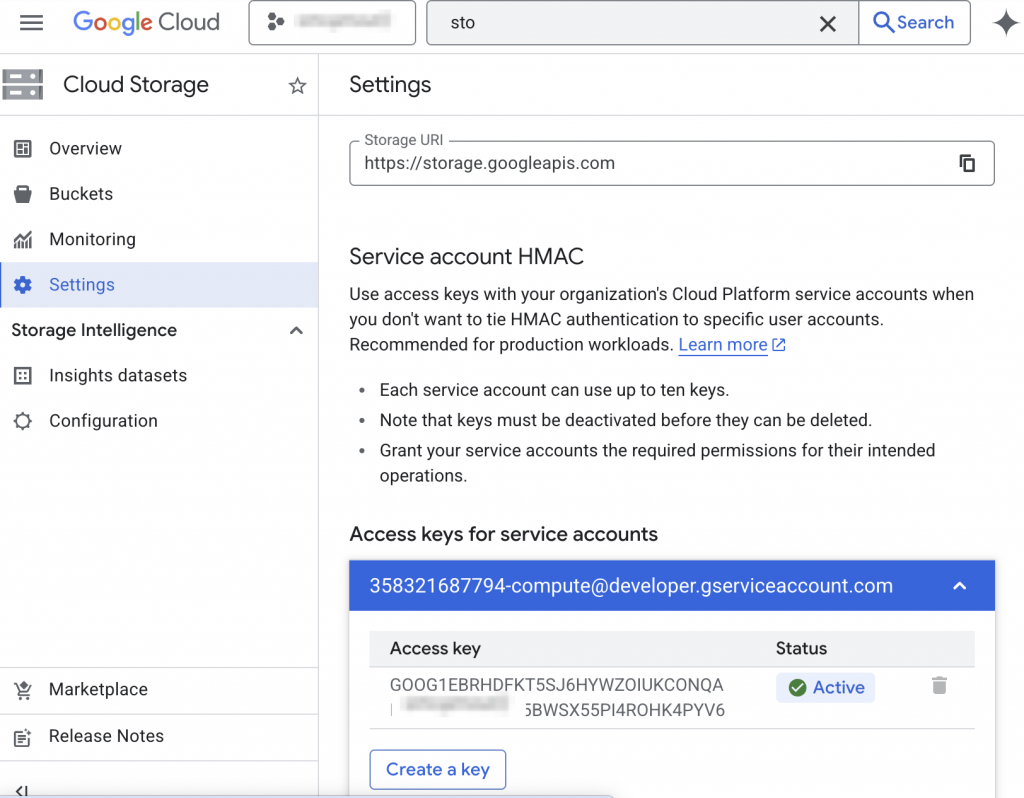Copy the Storage URI to clipboard

click(x=966, y=163)
